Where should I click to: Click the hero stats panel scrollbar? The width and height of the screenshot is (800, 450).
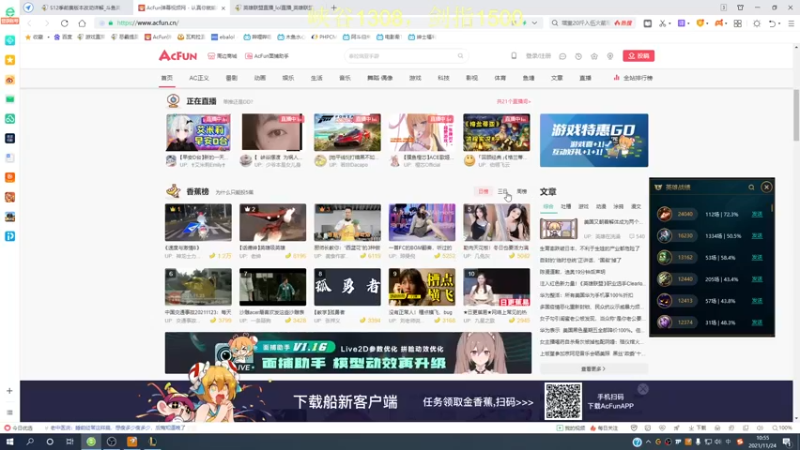[x=772, y=209]
